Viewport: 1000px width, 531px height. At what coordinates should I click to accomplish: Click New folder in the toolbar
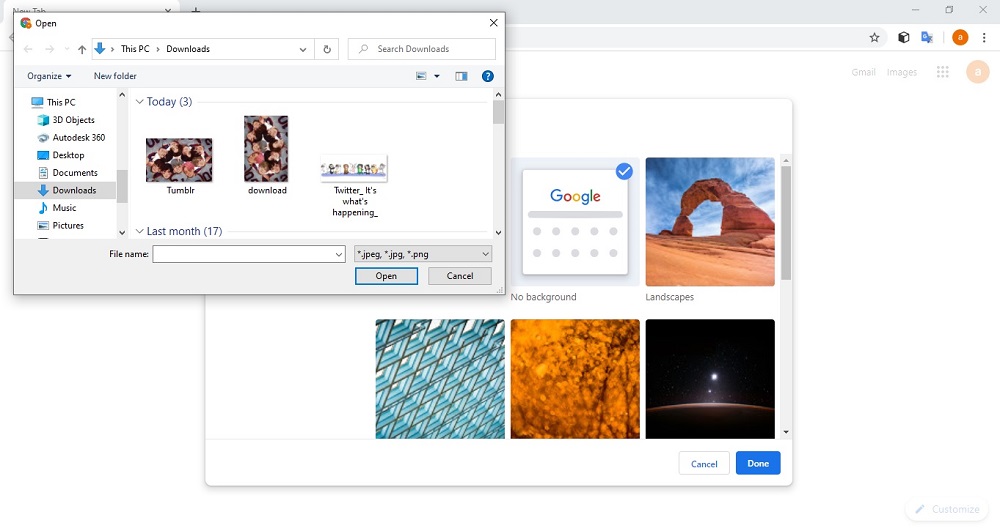coord(115,76)
